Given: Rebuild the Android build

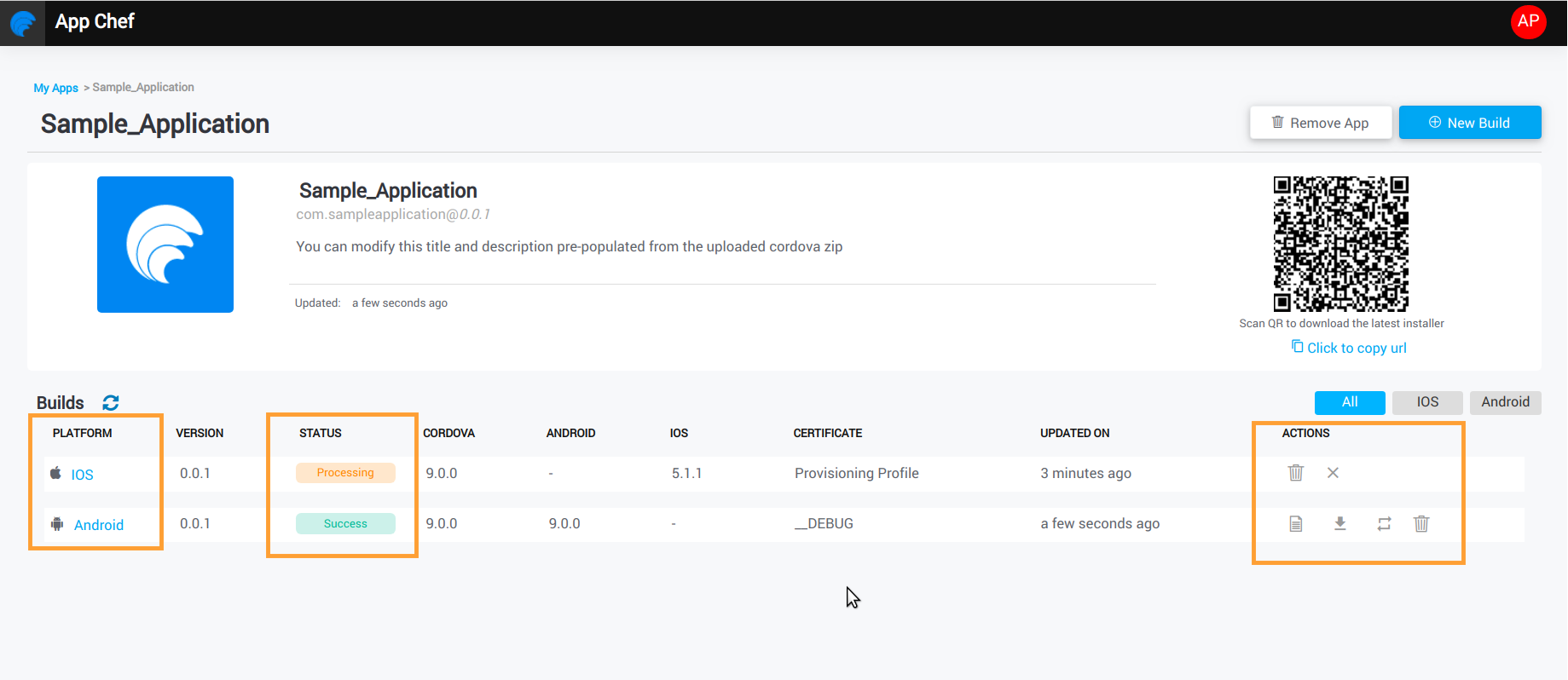Looking at the screenshot, I should (x=1384, y=524).
